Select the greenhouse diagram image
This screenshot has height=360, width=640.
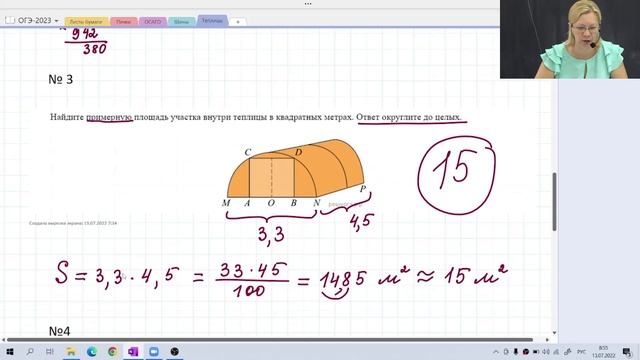coord(297,173)
